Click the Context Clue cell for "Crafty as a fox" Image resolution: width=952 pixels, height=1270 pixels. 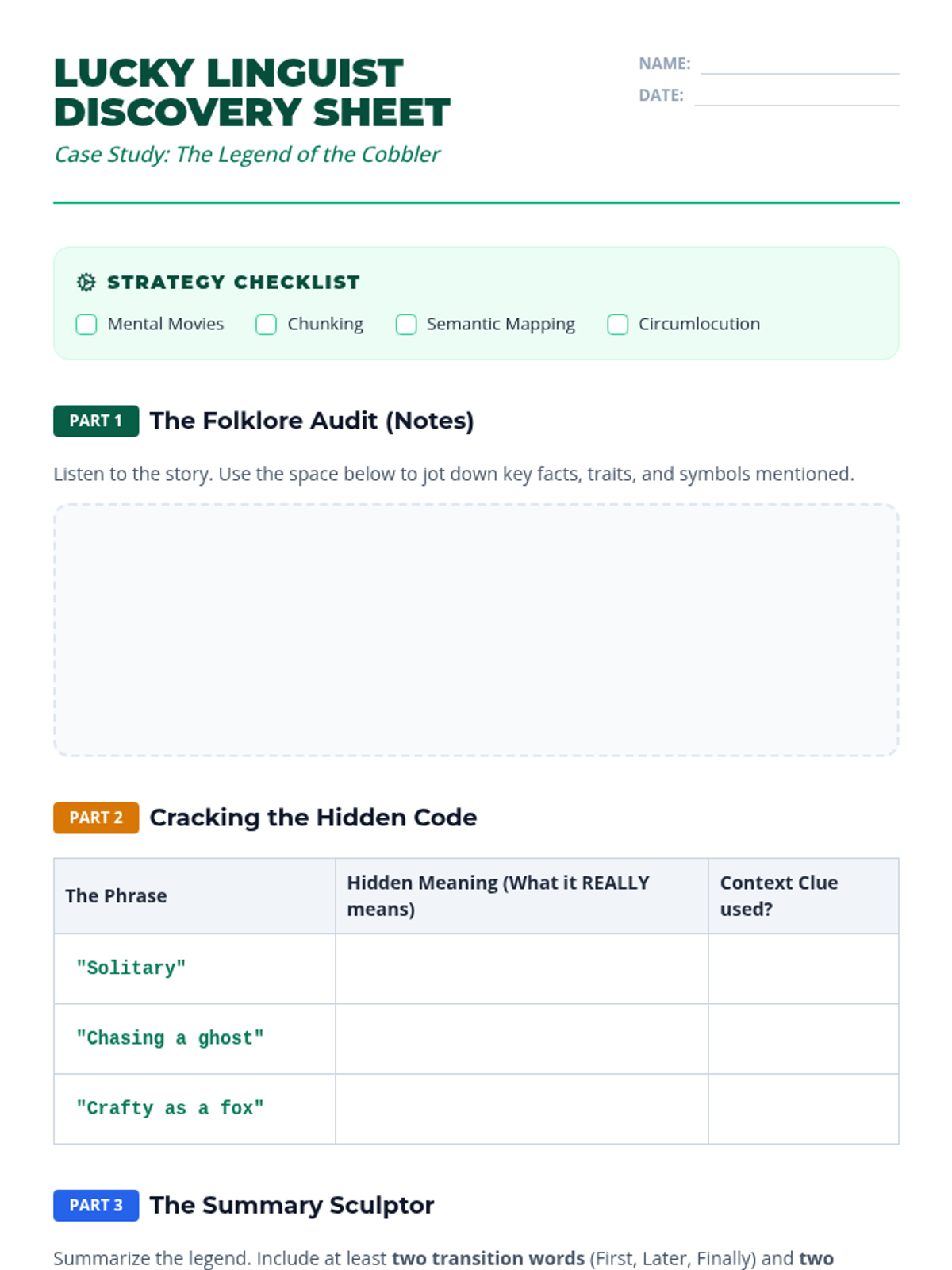[804, 1109]
